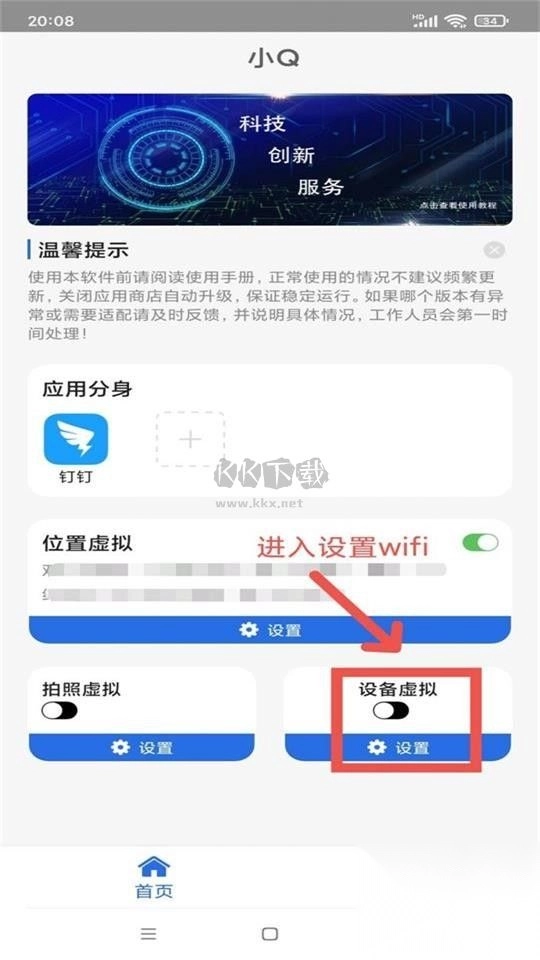Tap gear icon in 位置虚拟 settings bar
Screen dimensions: 540x960
coord(249,629)
